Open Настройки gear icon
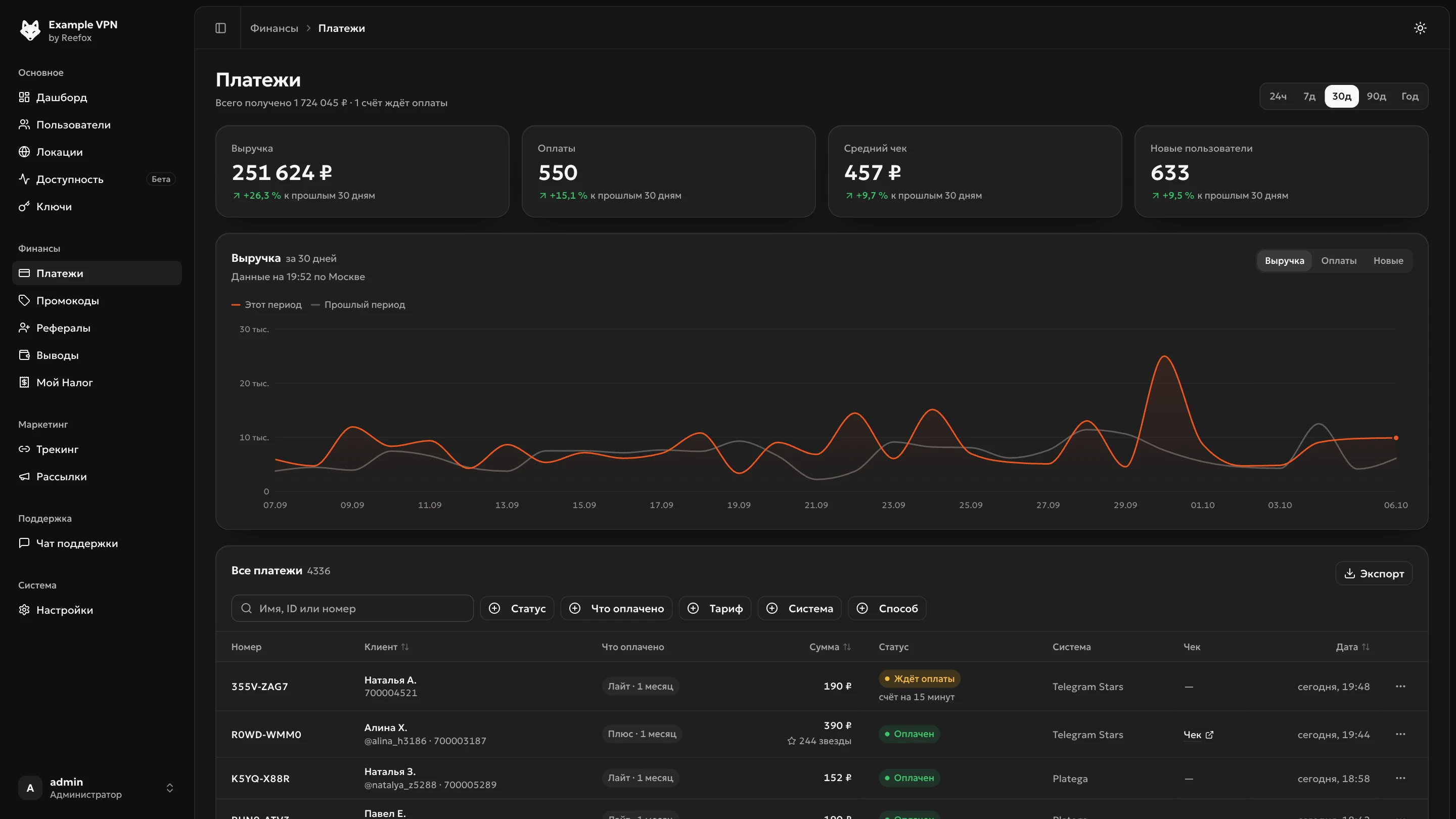The width and height of the screenshot is (1456, 819). pos(24,610)
